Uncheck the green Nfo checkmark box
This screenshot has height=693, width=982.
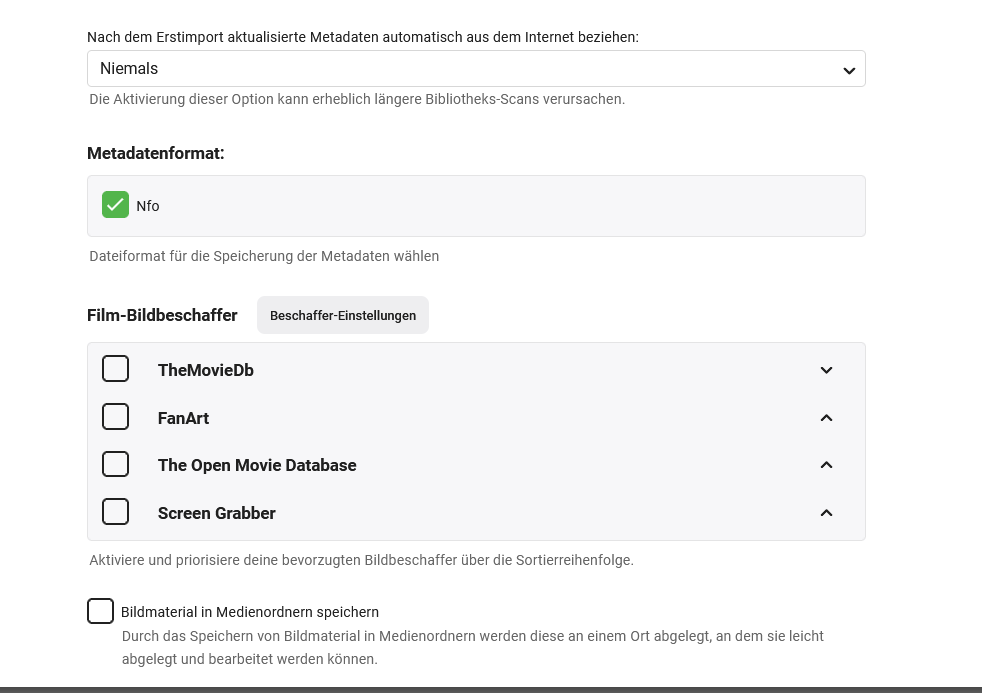click(115, 205)
